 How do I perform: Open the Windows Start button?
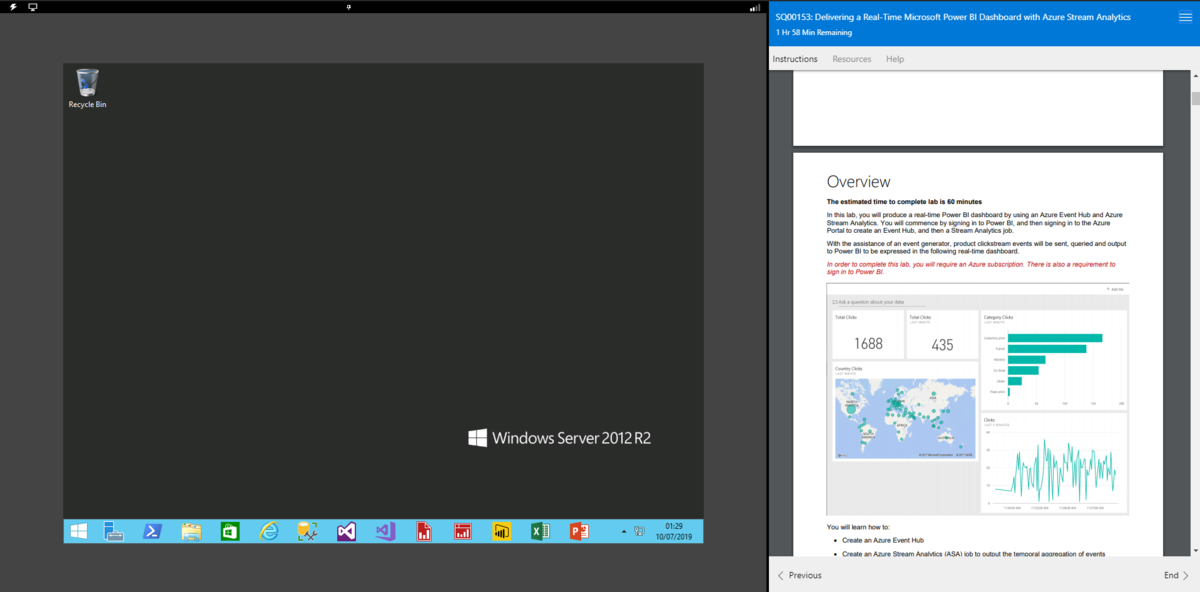click(x=78, y=531)
